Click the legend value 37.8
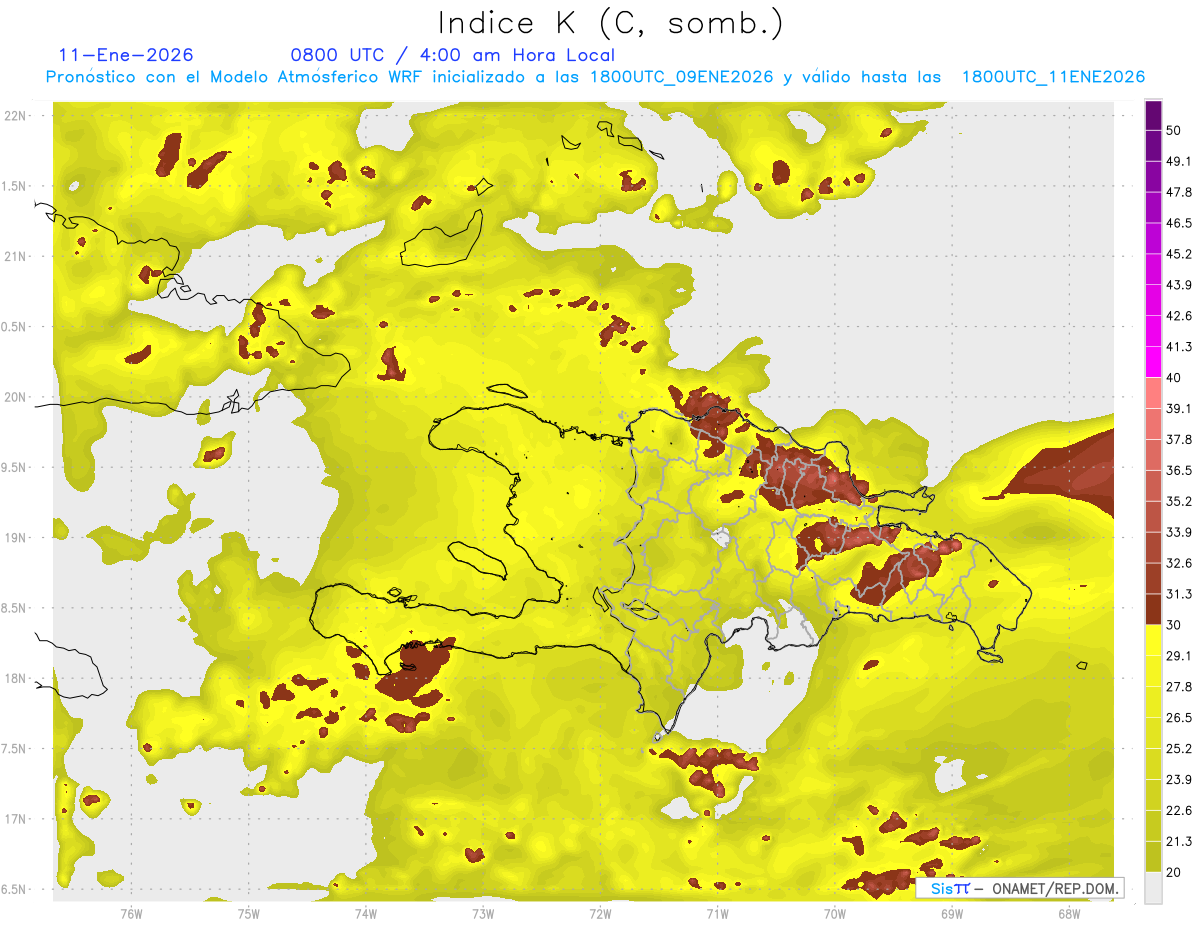The image size is (1200, 927). (1179, 439)
